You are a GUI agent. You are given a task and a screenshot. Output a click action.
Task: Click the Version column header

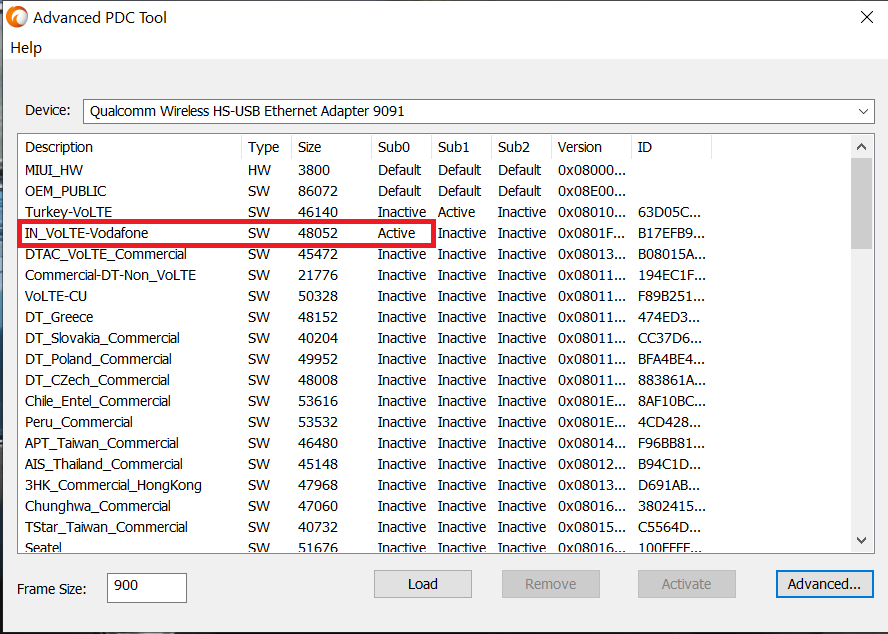click(x=591, y=147)
